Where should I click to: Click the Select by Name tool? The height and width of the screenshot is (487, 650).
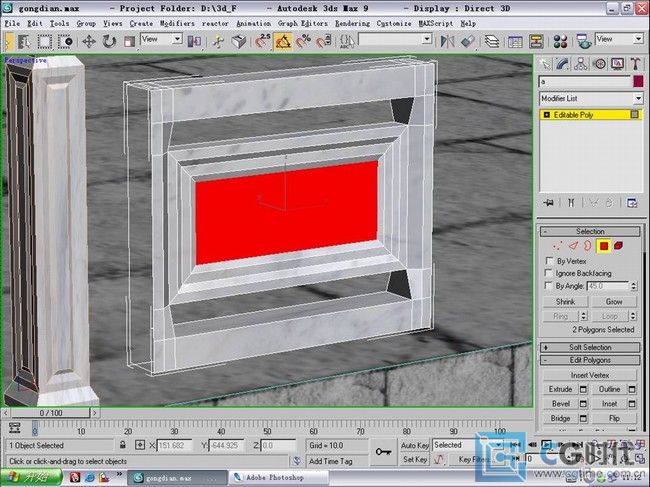coord(24,41)
